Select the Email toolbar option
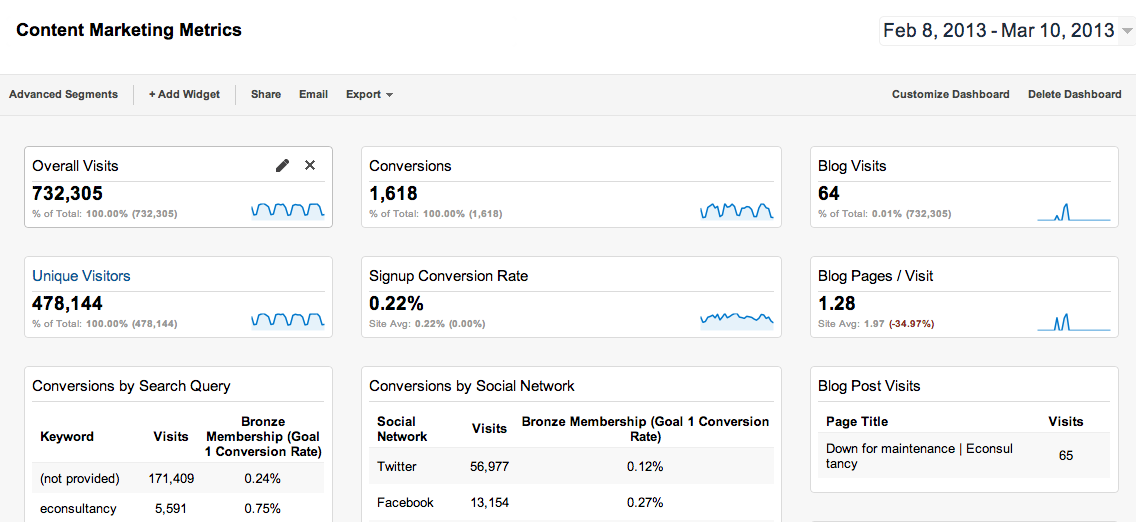Screen dimensions: 1136x522 pyautogui.click(x=313, y=94)
